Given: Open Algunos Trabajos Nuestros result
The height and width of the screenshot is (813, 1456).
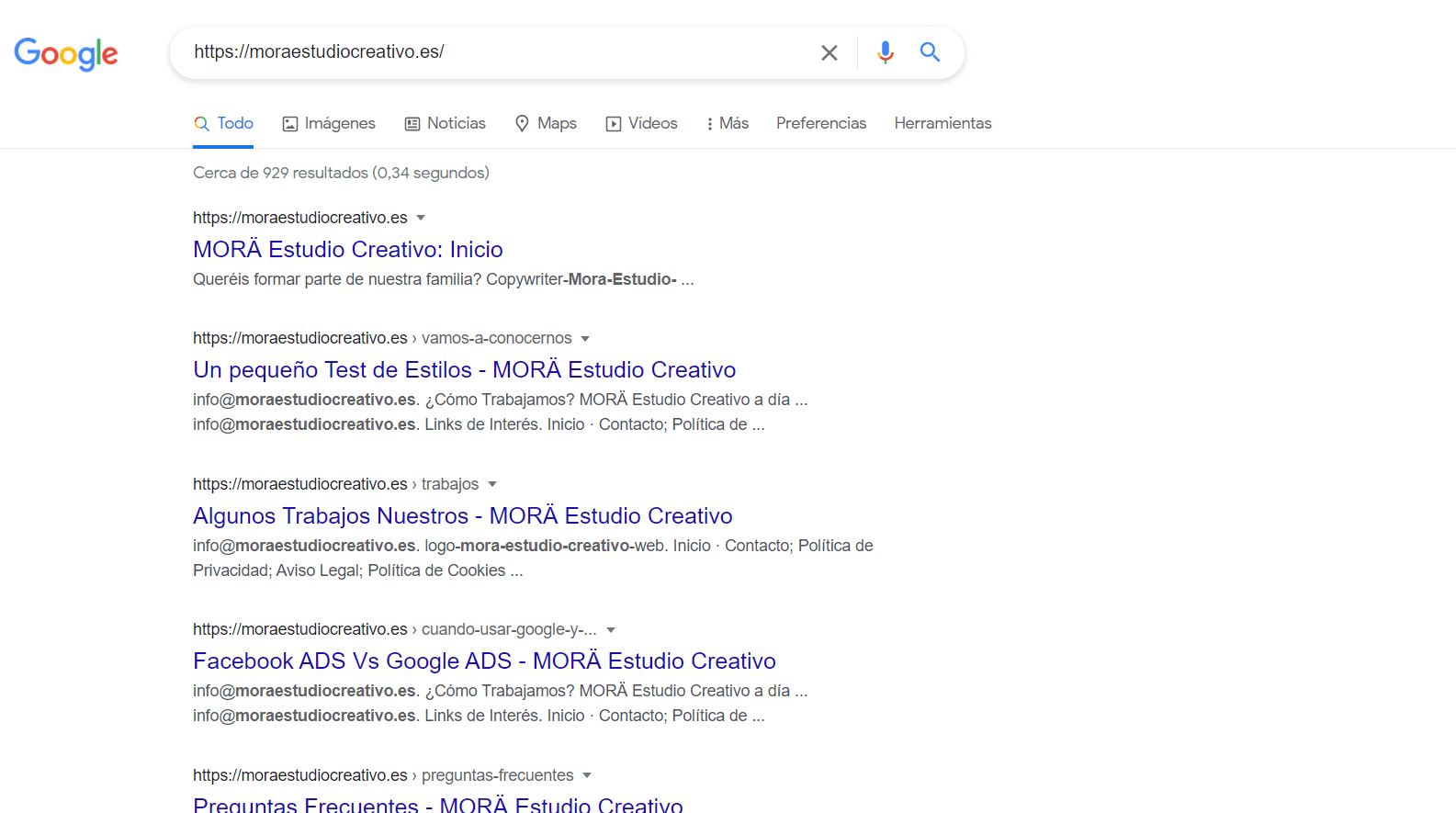Looking at the screenshot, I should [x=463, y=516].
